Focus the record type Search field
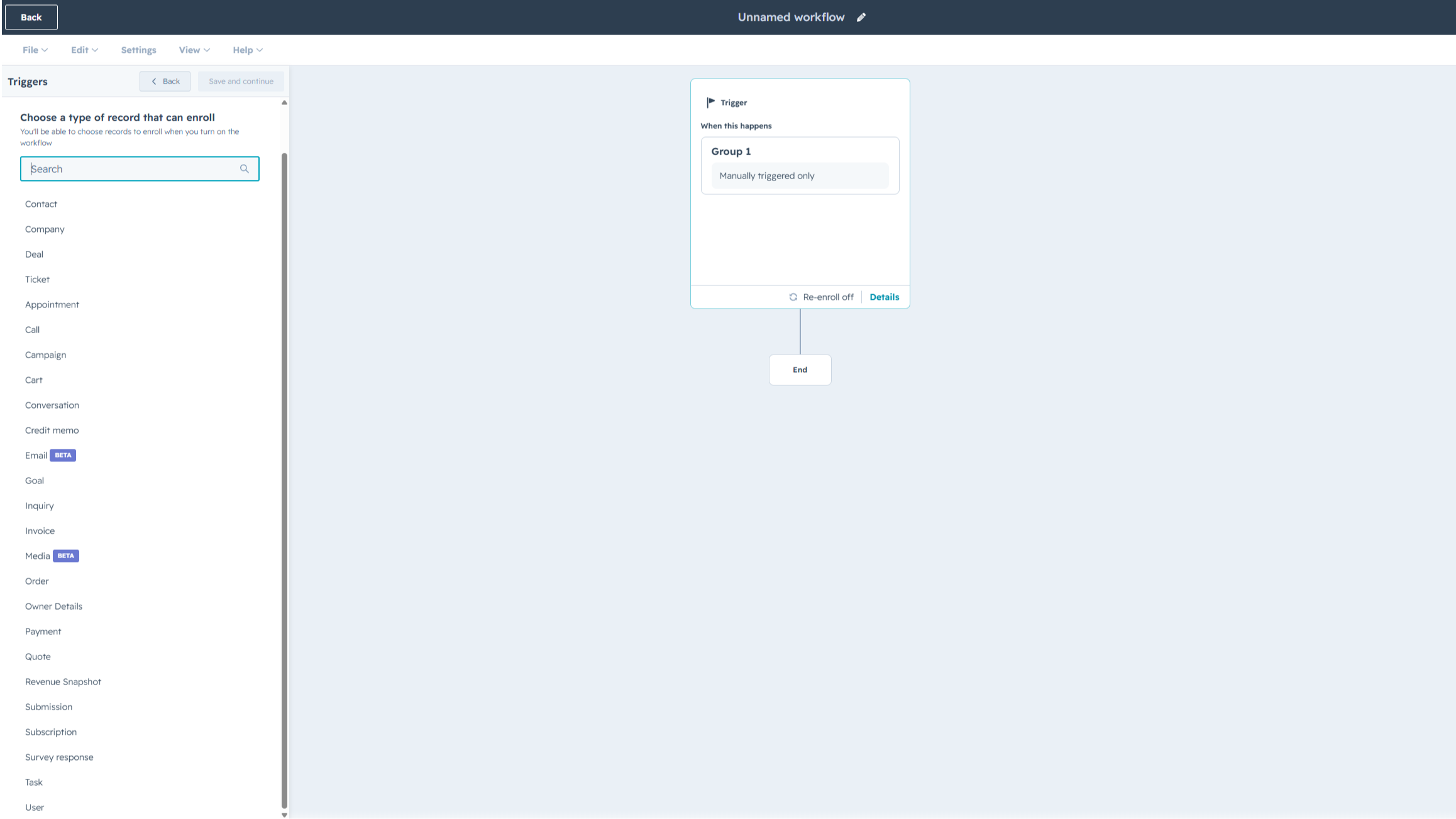 point(140,168)
